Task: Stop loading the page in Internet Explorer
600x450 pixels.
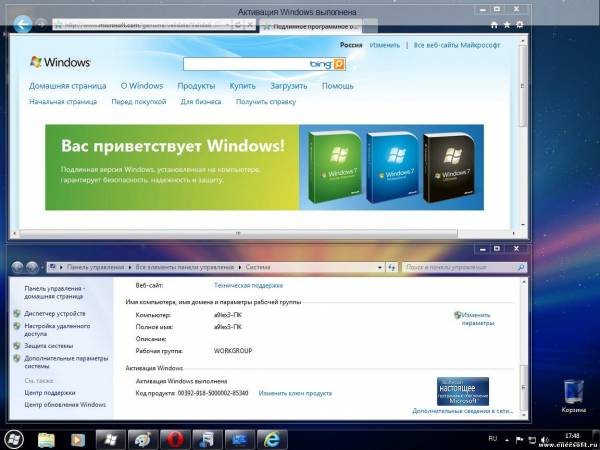Action: tap(249, 25)
